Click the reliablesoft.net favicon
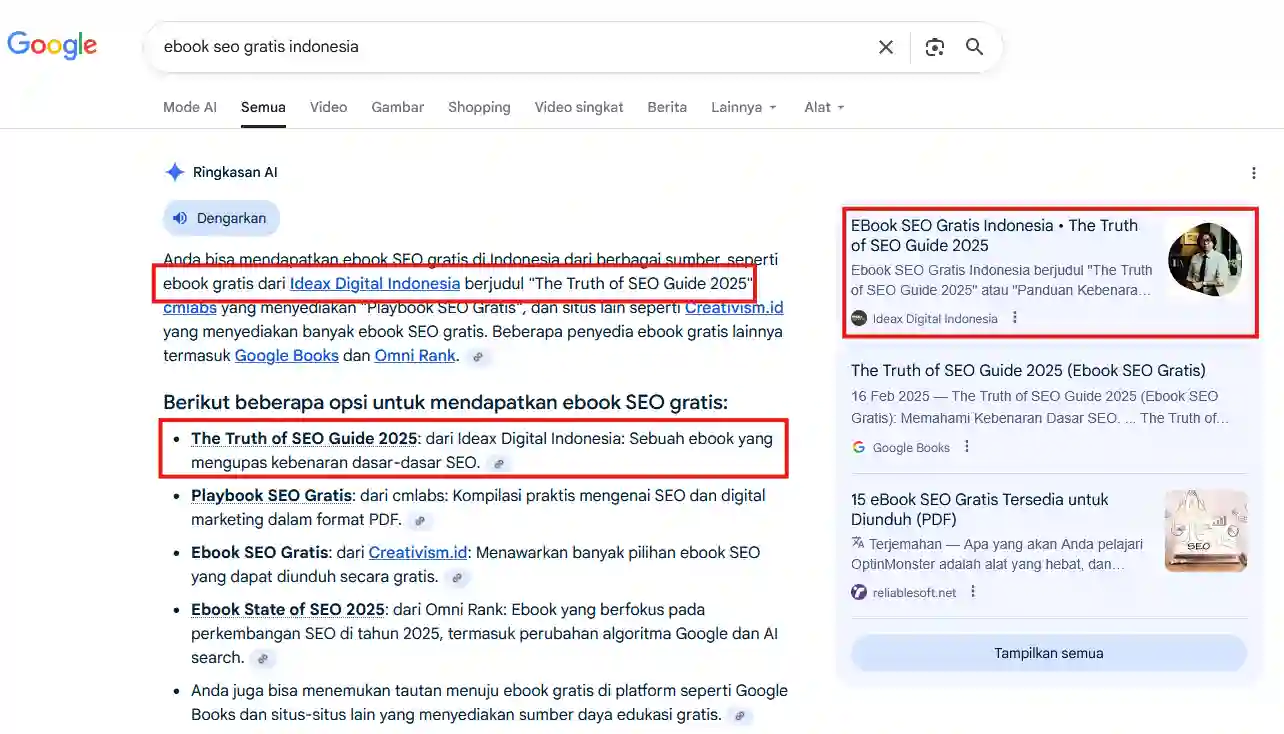 pyautogui.click(x=859, y=592)
